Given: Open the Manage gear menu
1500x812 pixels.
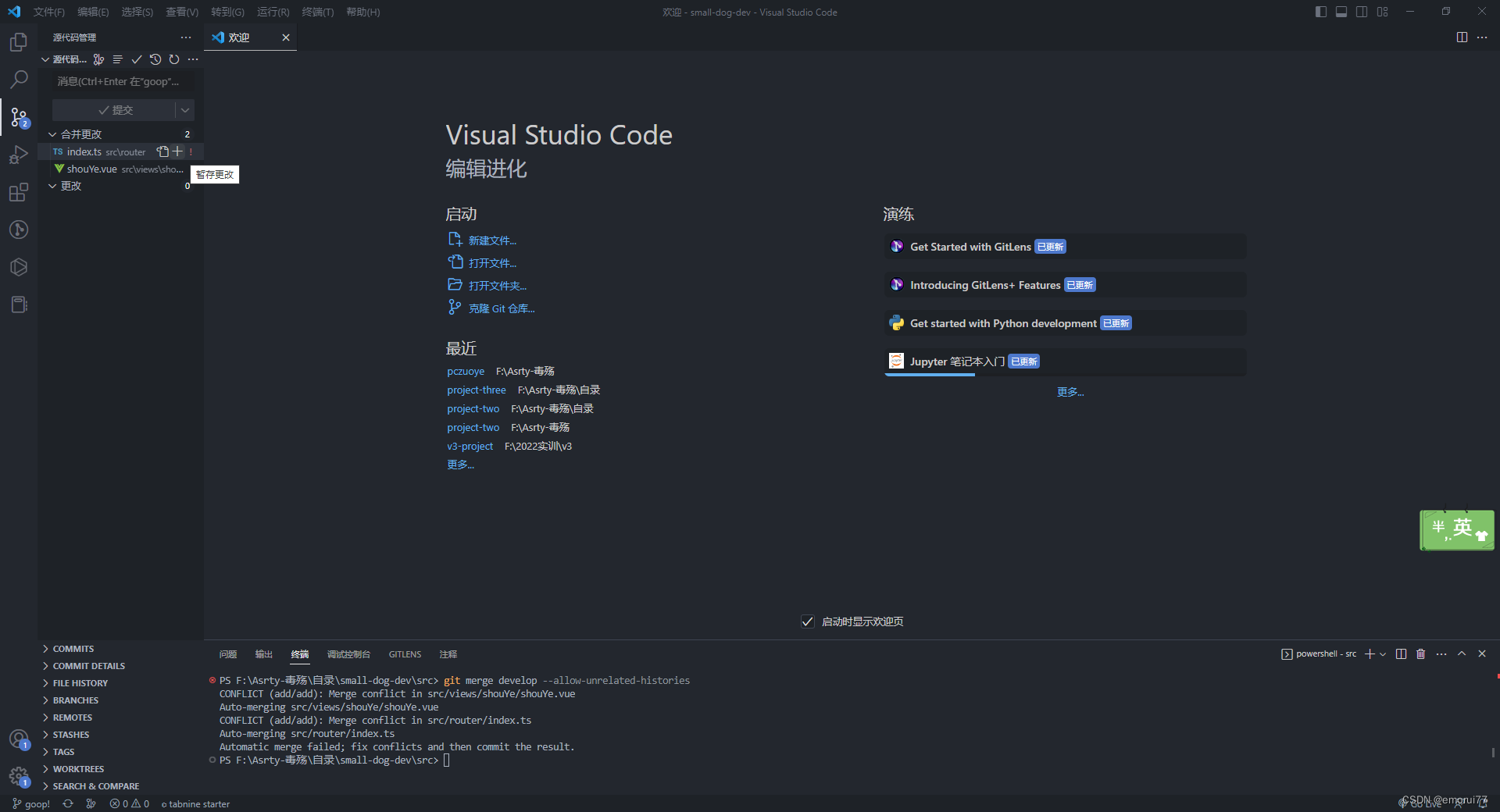Looking at the screenshot, I should coord(19,776).
